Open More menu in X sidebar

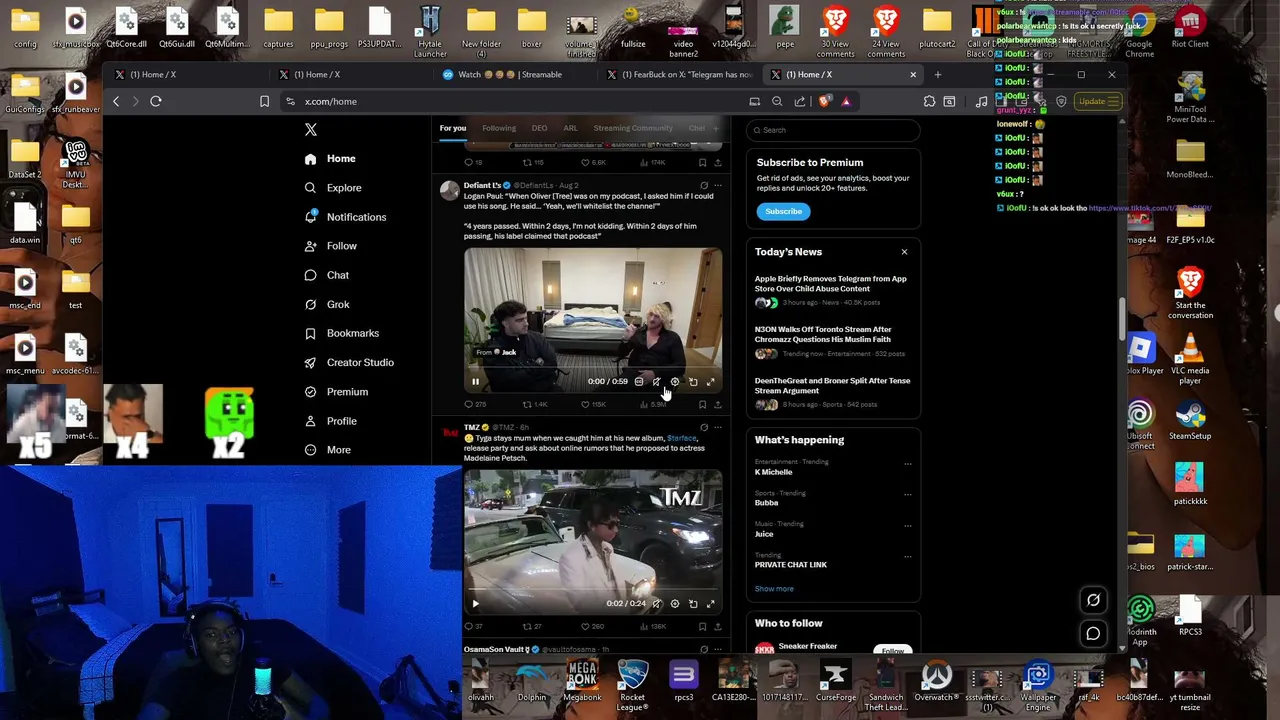pyautogui.click(x=328, y=450)
